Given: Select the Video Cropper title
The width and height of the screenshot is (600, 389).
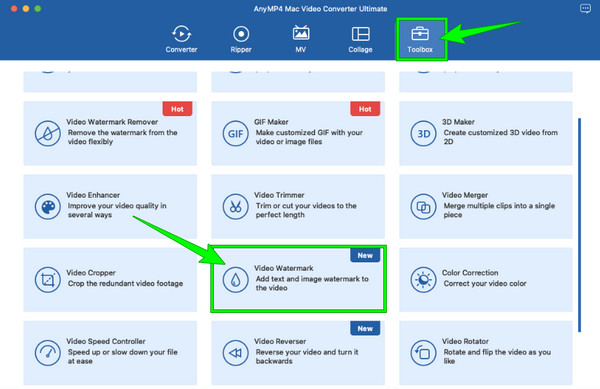Looking at the screenshot, I should 91,273.
